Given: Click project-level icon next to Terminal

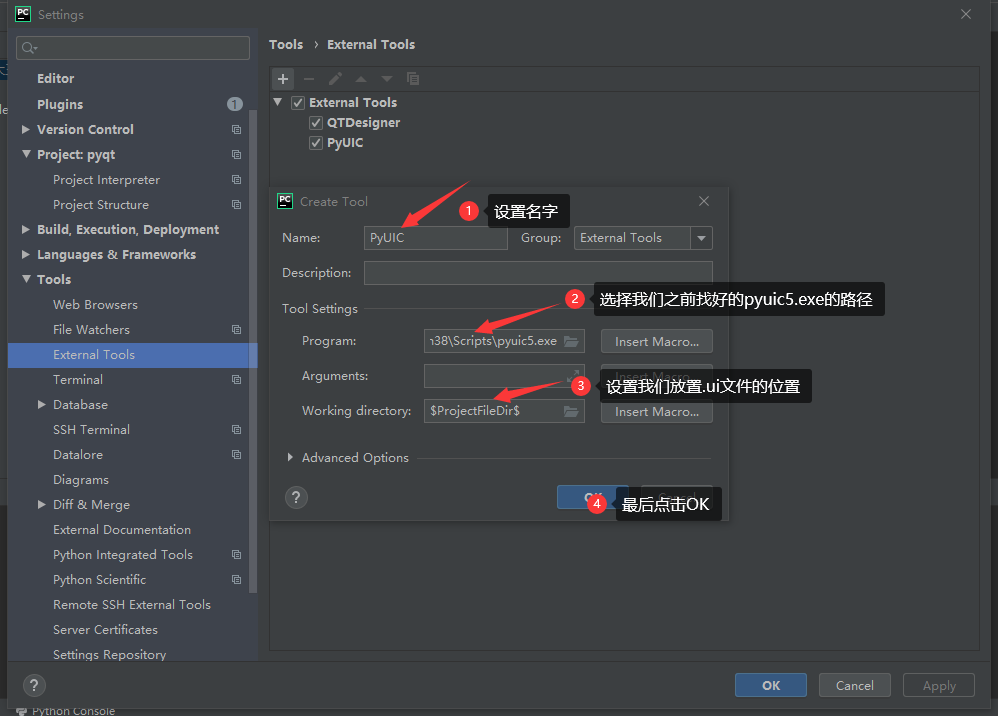Looking at the screenshot, I should [236, 379].
